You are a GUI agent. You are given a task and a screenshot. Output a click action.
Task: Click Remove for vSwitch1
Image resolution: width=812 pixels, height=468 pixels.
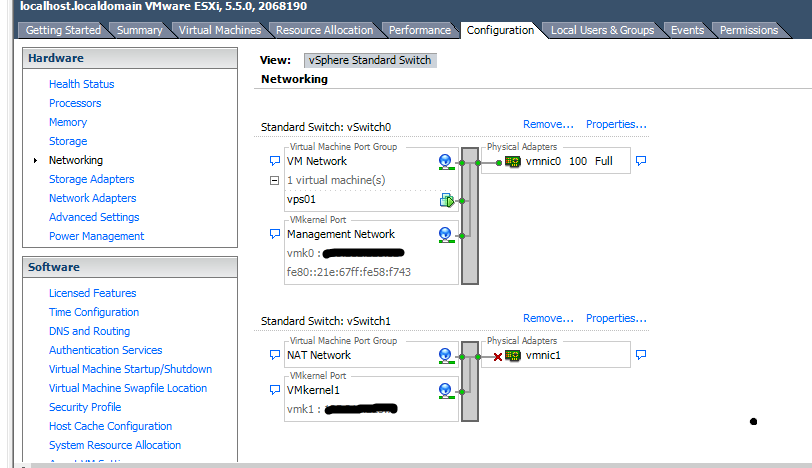[548, 318]
